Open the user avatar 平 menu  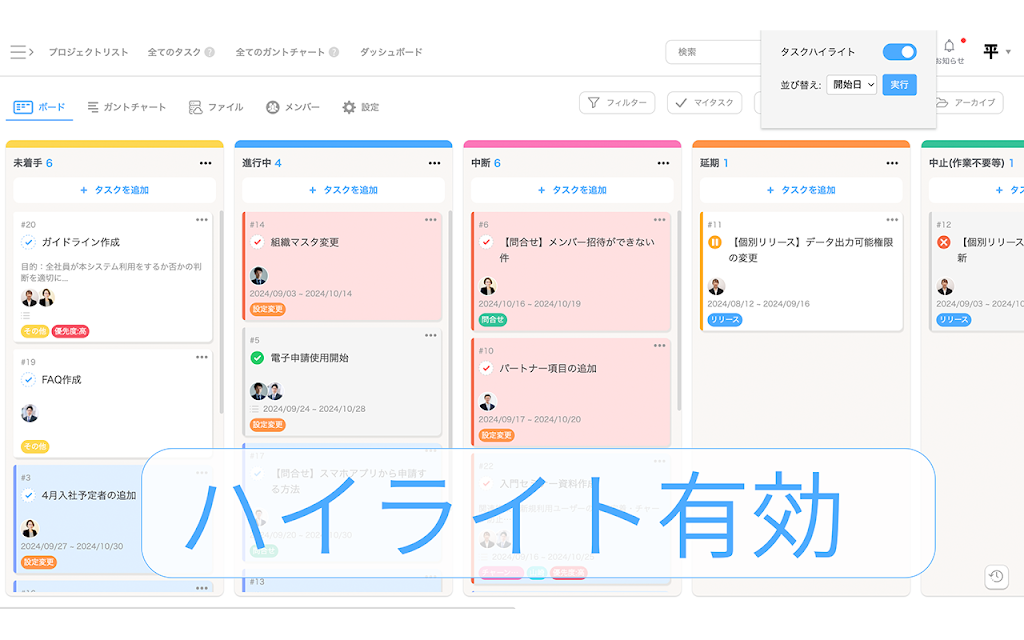coord(997,51)
